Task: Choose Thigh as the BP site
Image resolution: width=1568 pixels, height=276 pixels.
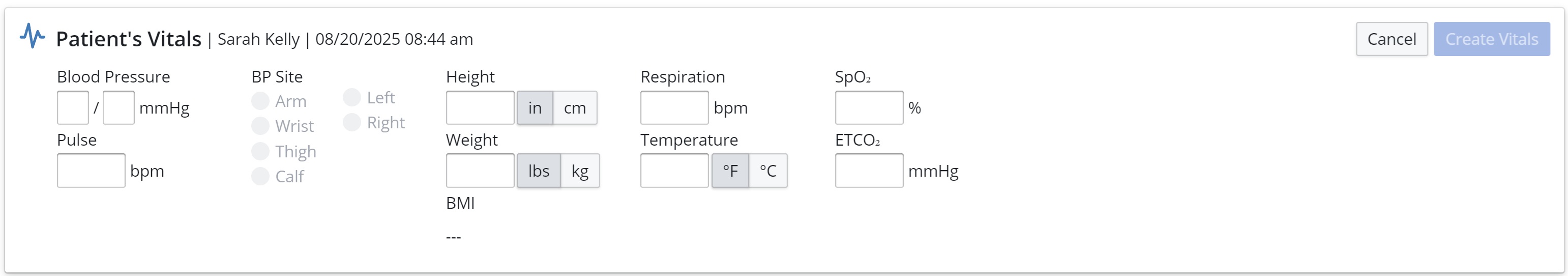Action: (x=260, y=151)
